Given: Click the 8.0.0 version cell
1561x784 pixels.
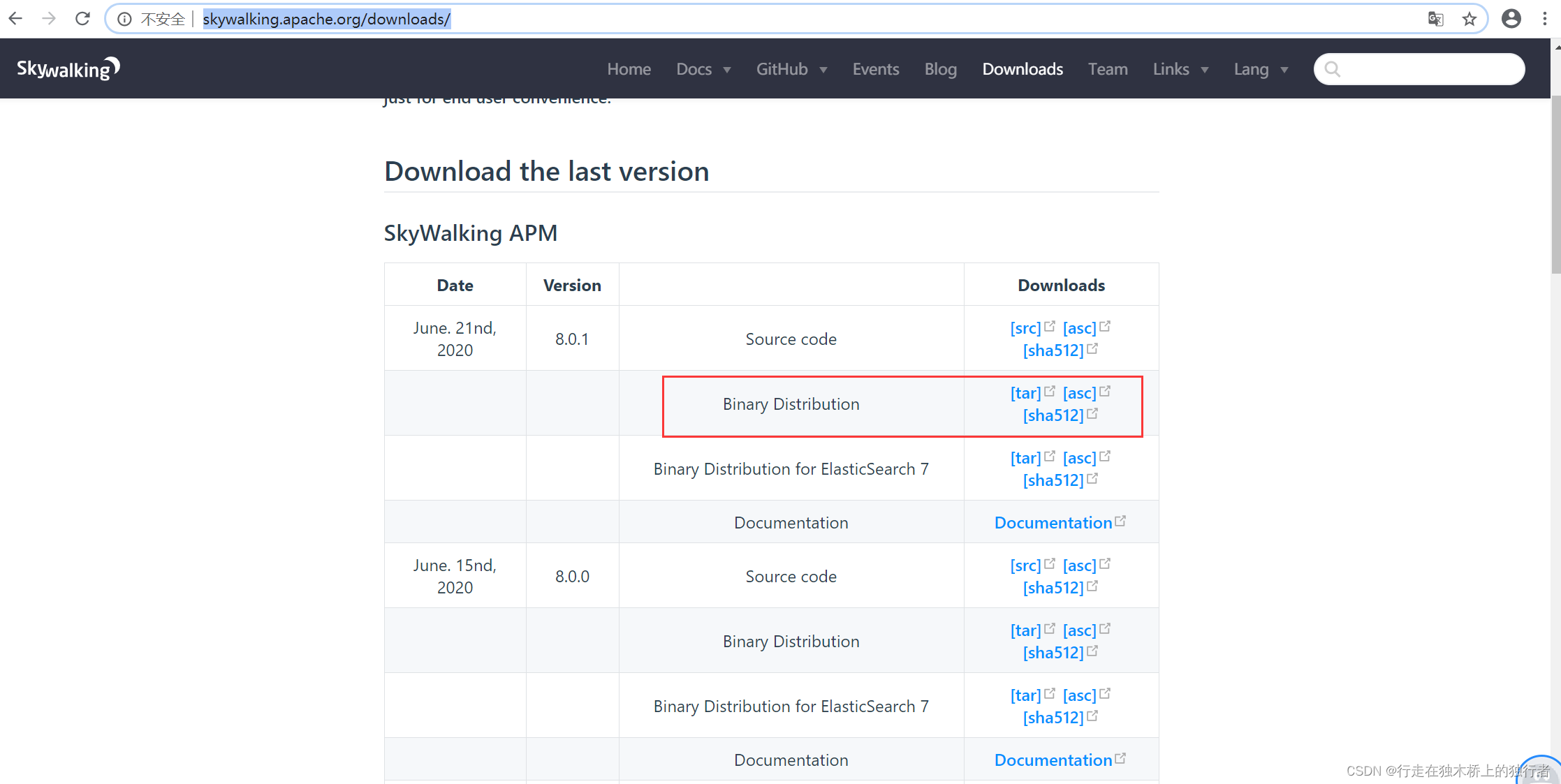Looking at the screenshot, I should 572,577.
